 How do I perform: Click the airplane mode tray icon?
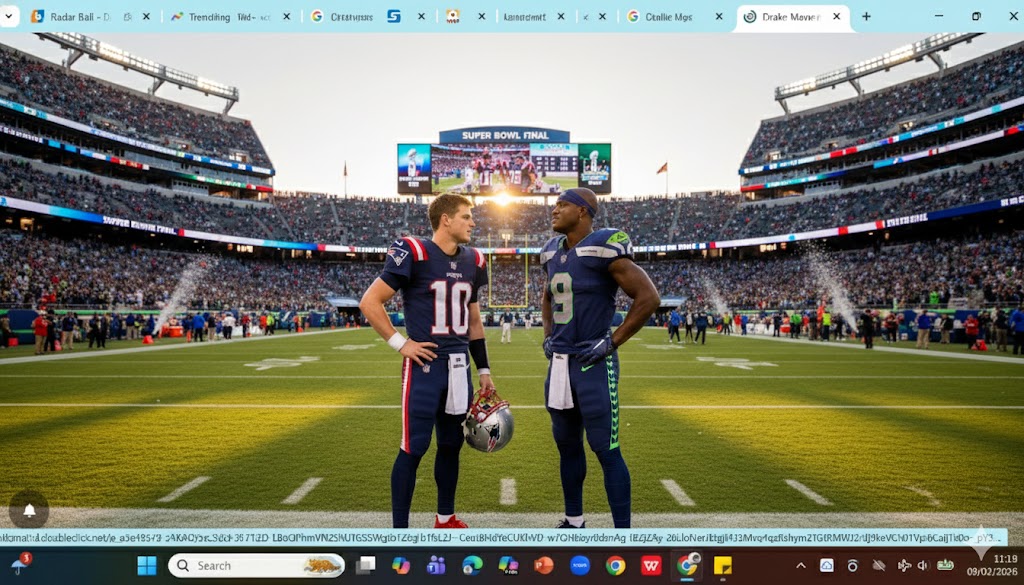pyautogui.click(x=904, y=565)
